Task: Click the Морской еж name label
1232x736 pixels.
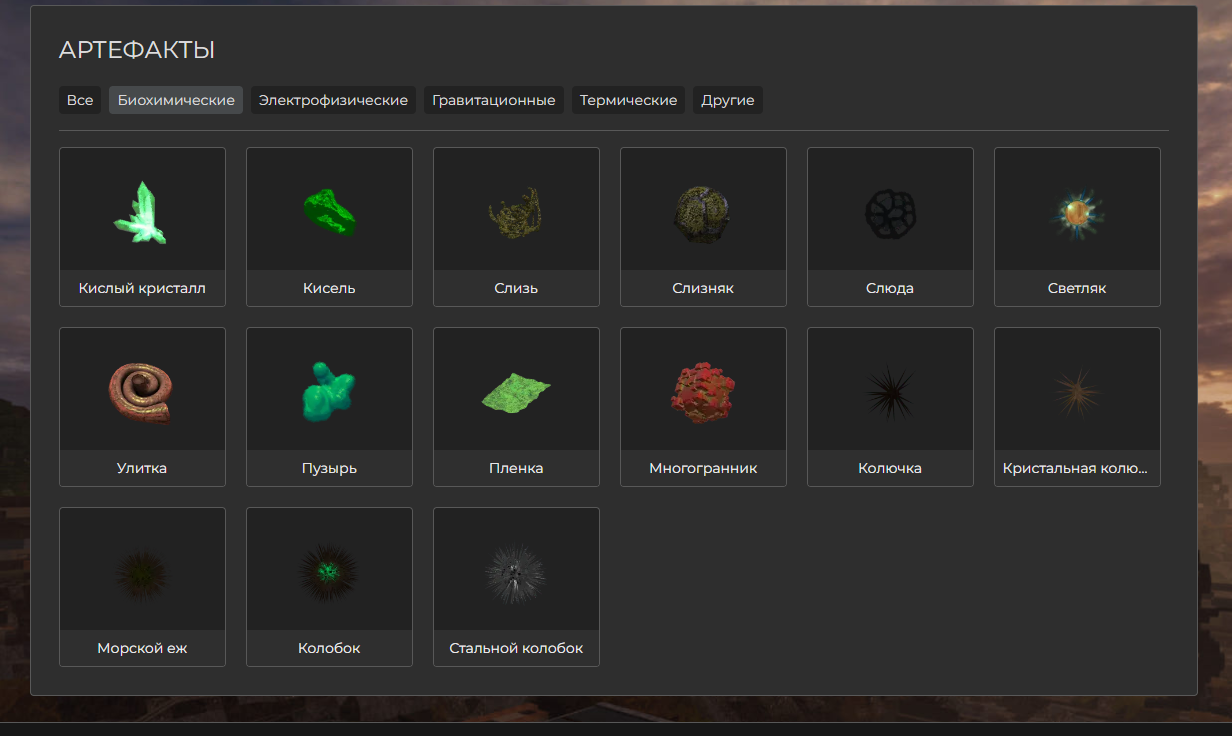Action: (x=142, y=648)
